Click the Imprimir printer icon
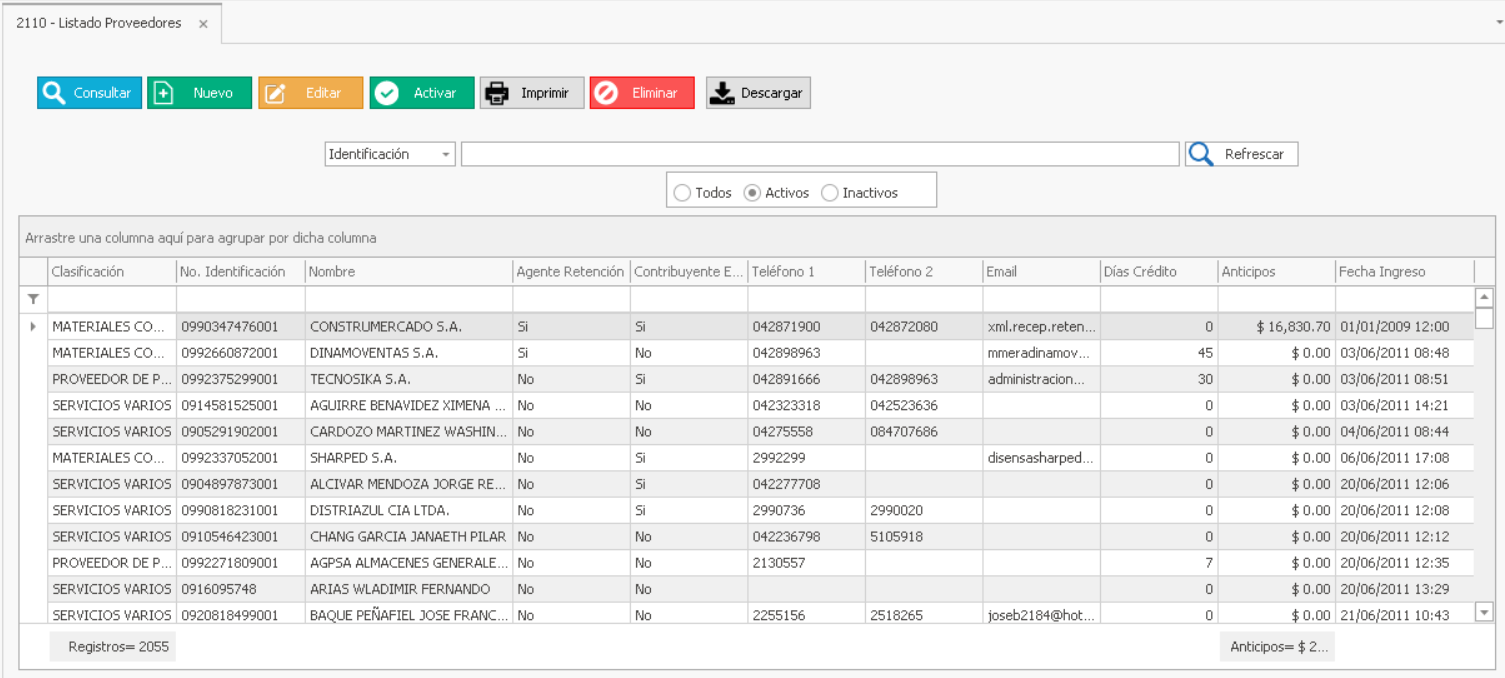Viewport: 1505px width, 678px height. click(x=496, y=93)
